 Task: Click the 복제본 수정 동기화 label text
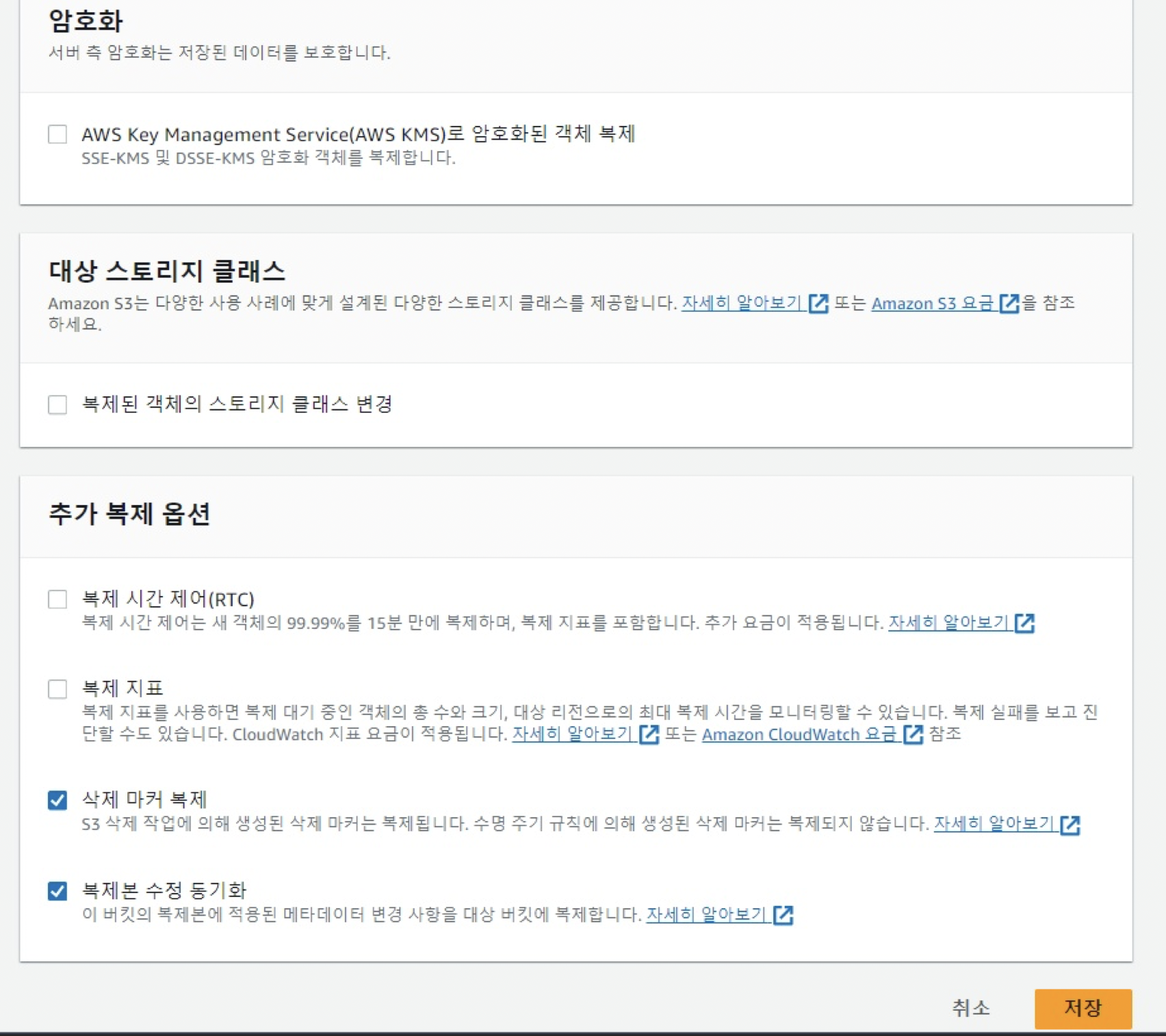(x=164, y=890)
